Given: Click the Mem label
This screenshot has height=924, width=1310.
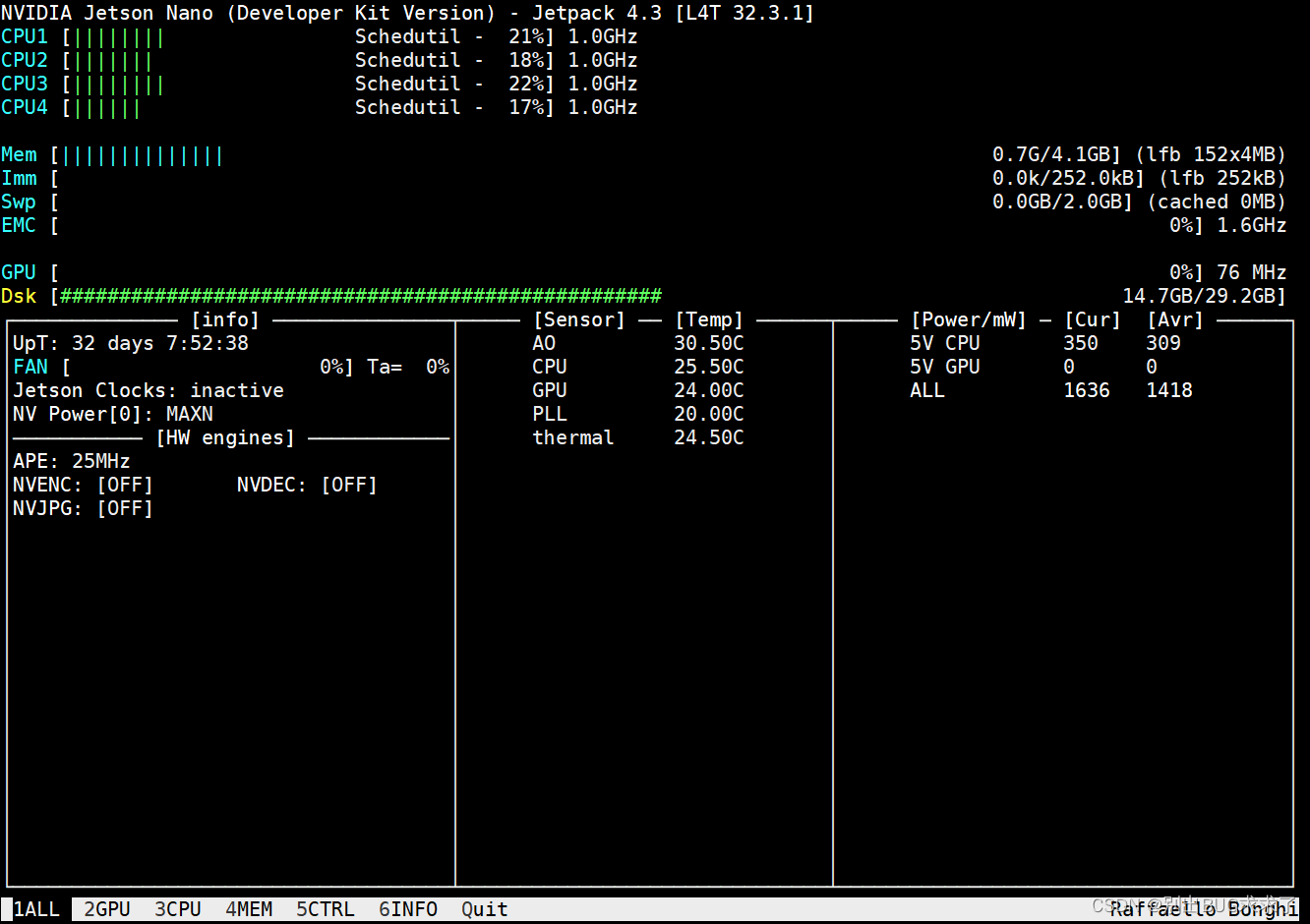Looking at the screenshot, I should (x=19, y=155).
